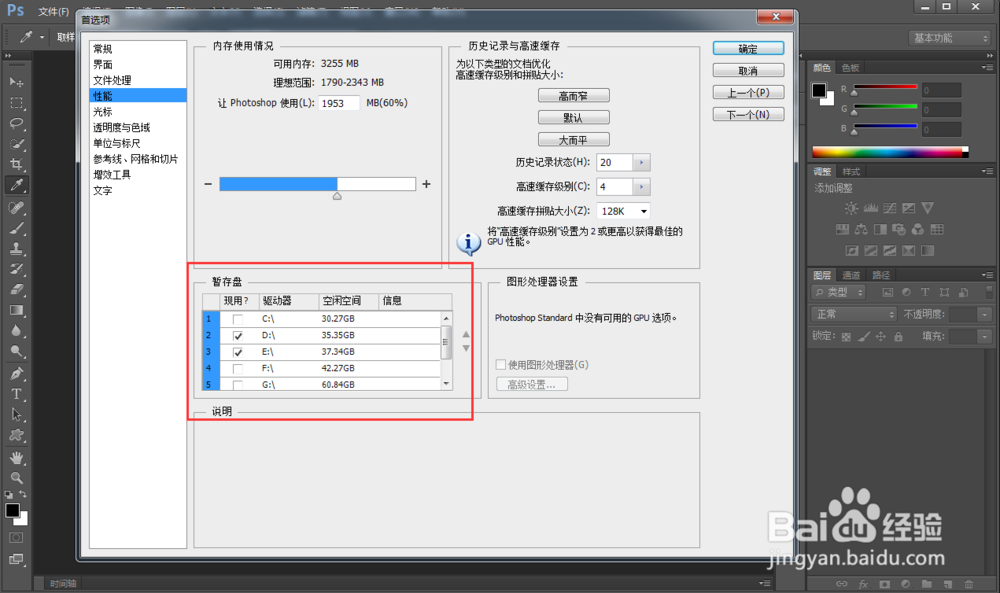The width and height of the screenshot is (1000, 593).
Task: Select the Healing Brush tool
Action: click(17, 207)
